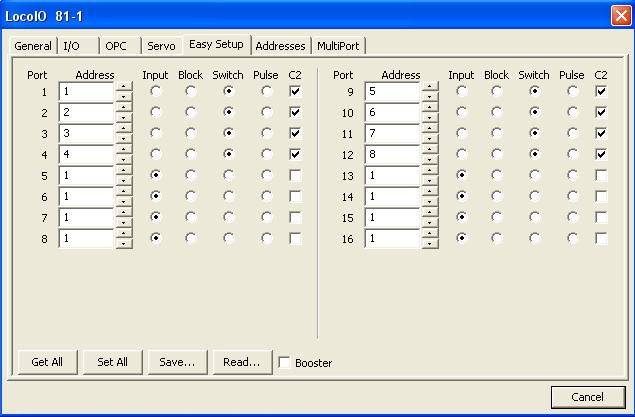Switch to the General tab
This screenshot has height=417, width=635.
click(x=33, y=46)
